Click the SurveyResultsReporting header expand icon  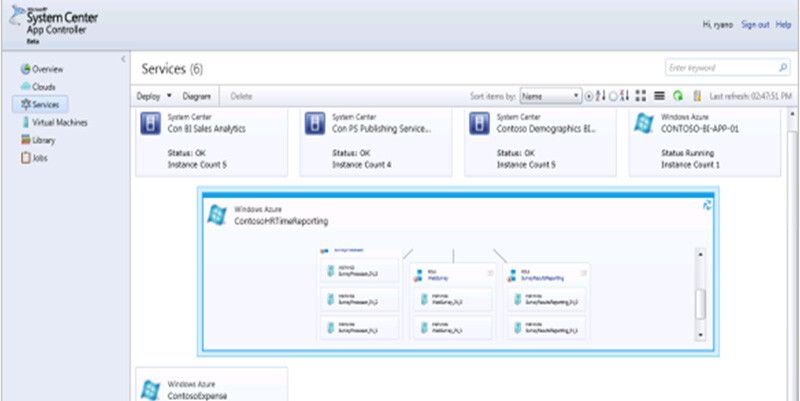(x=584, y=273)
